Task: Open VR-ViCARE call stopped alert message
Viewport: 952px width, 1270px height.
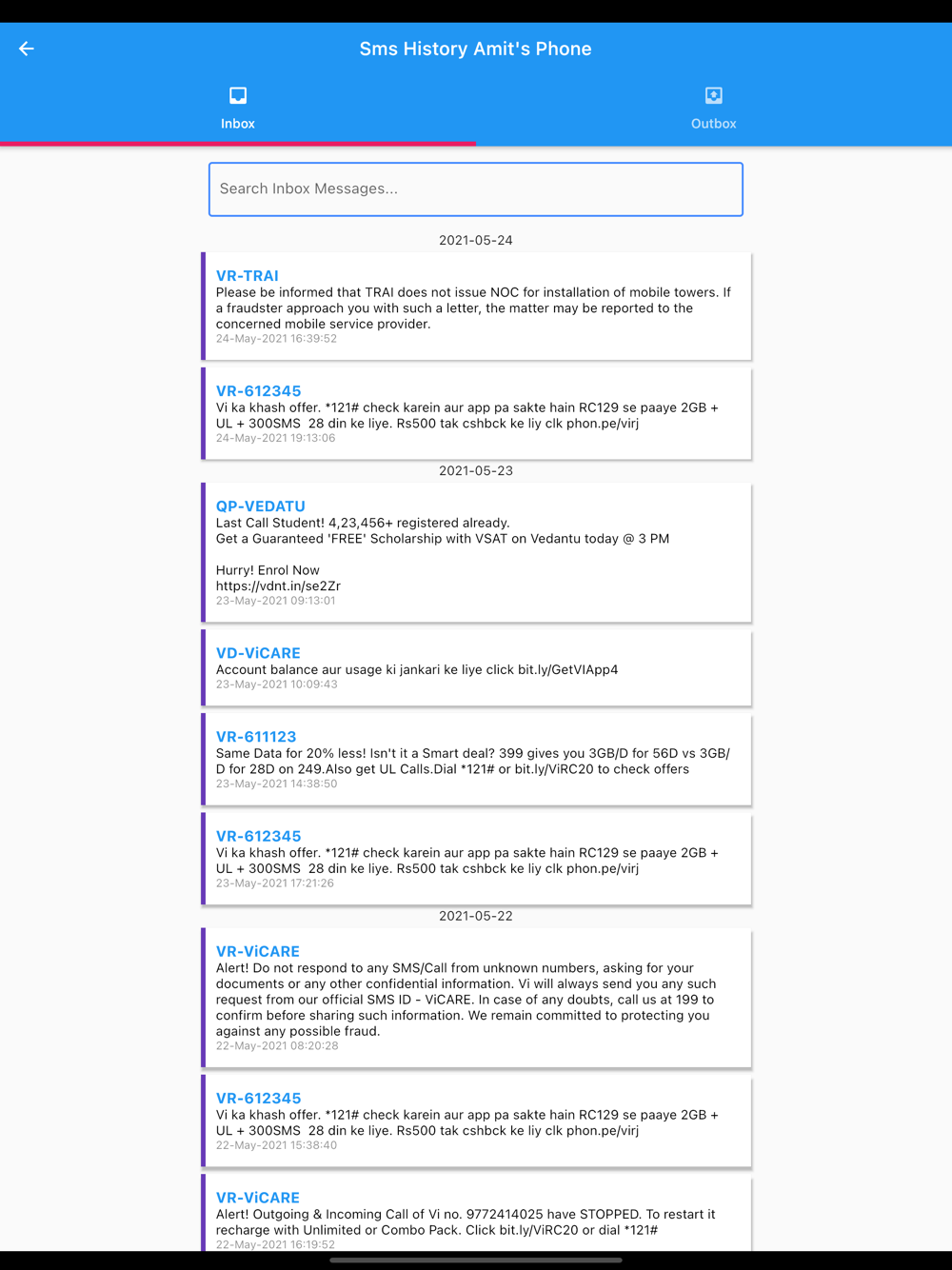Action: 477,1215
